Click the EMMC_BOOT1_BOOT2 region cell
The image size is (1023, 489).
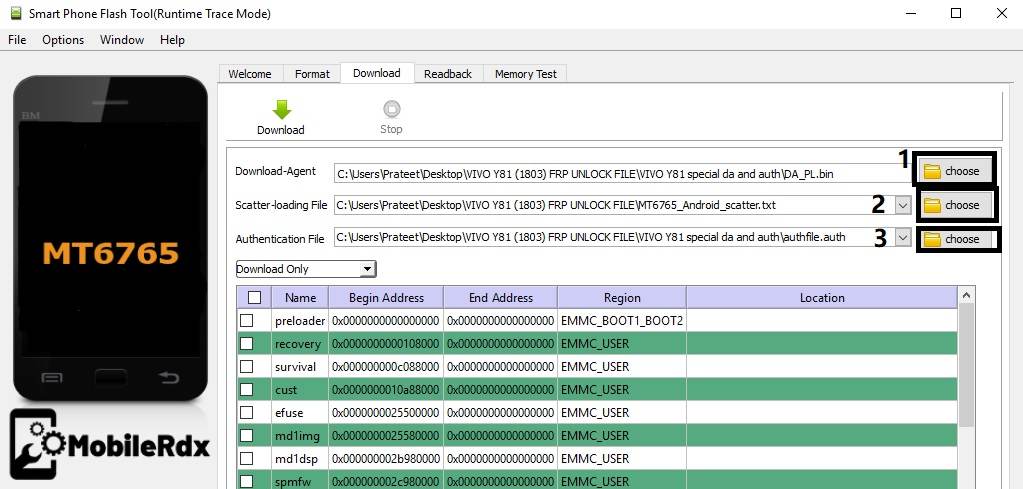[x=622, y=321]
